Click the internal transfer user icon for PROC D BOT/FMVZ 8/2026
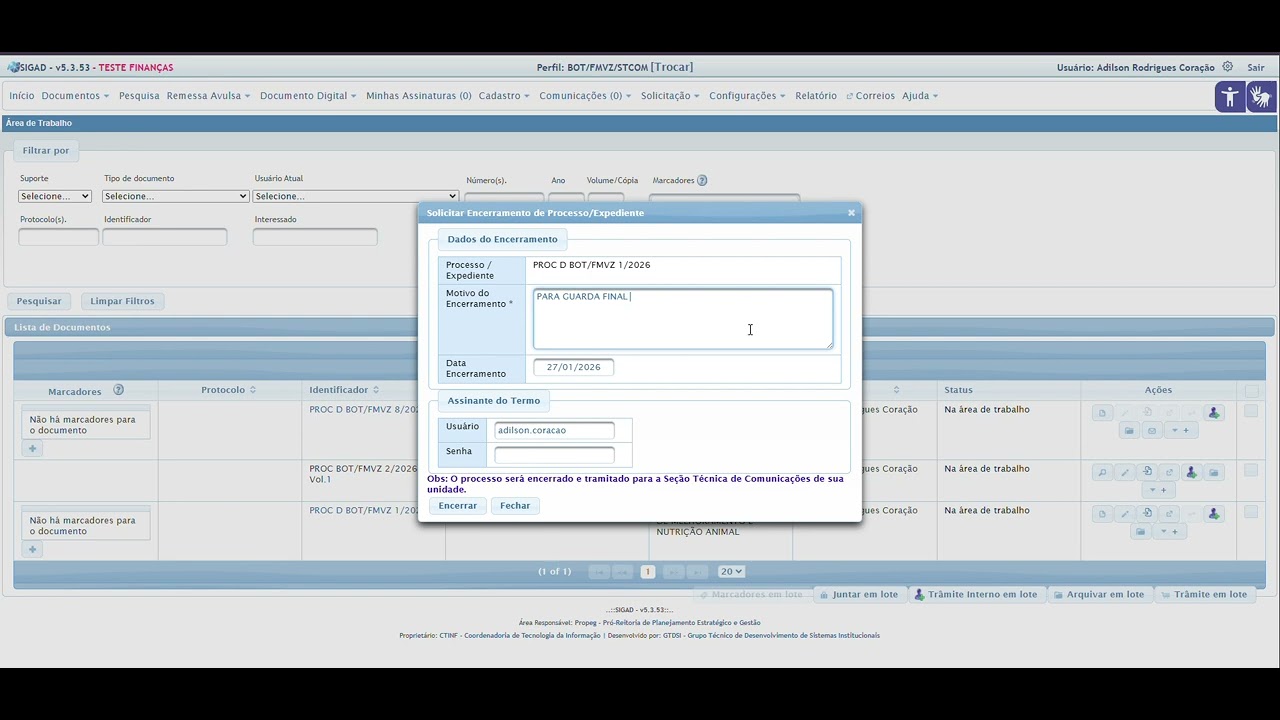 click(1213, 413)
